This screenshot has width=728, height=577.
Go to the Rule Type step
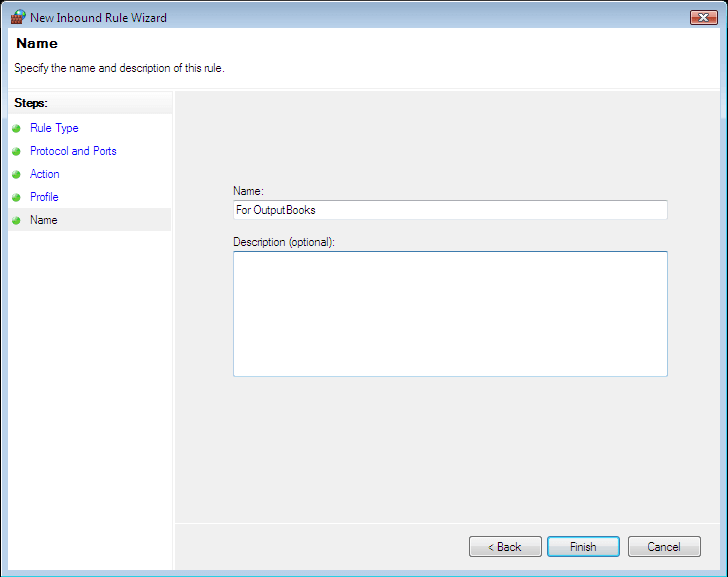pos(54,128)
